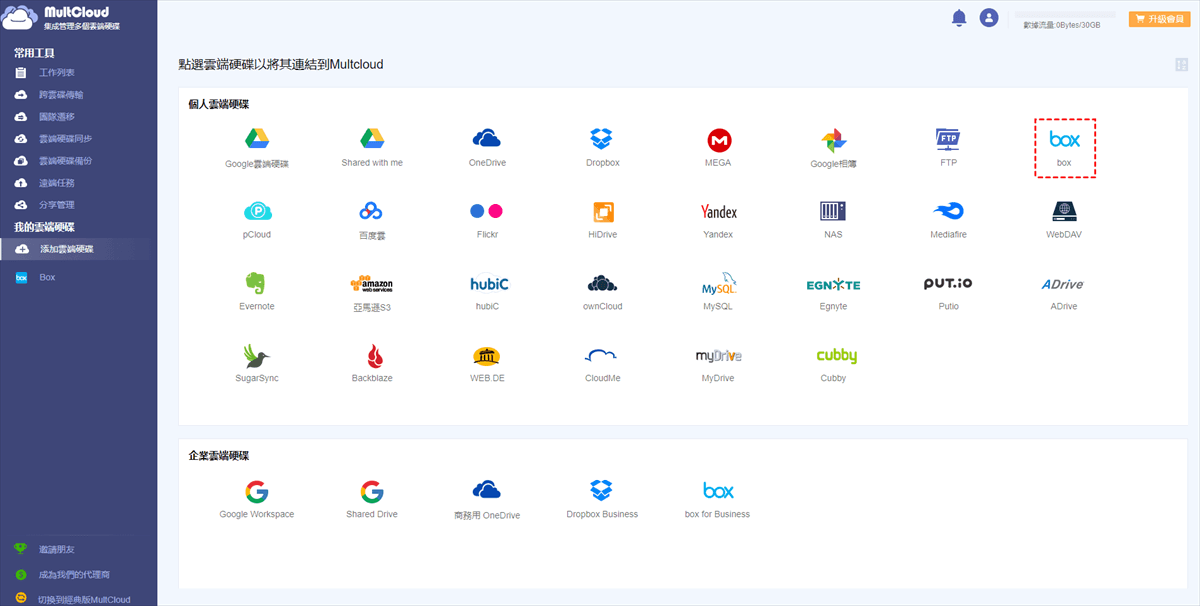Select CloudMe cloud icon
This screenshot has height=606, width=1200.
click(602, 356)
